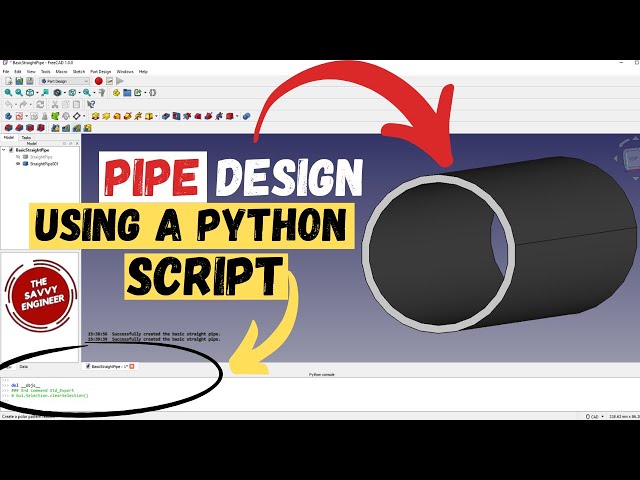This screenshot has width=640, height=480.
Task: Open the Part Design workbench dropdown
Action: click(x=65, y=81)
